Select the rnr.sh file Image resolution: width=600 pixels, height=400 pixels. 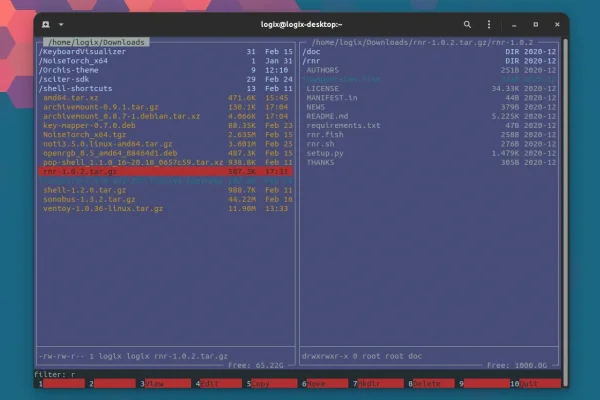coord(429,144)
